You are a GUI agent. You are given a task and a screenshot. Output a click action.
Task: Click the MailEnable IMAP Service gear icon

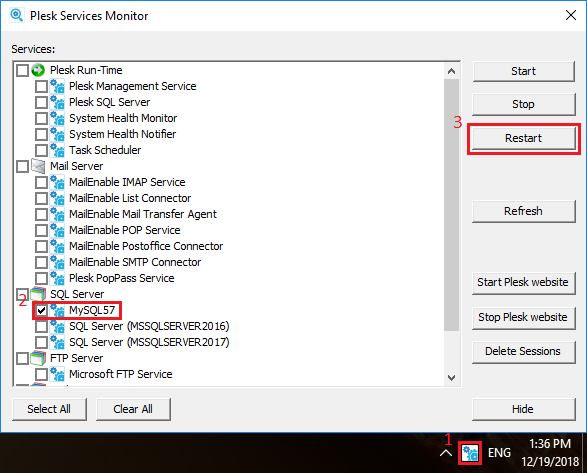pos(57,182)
